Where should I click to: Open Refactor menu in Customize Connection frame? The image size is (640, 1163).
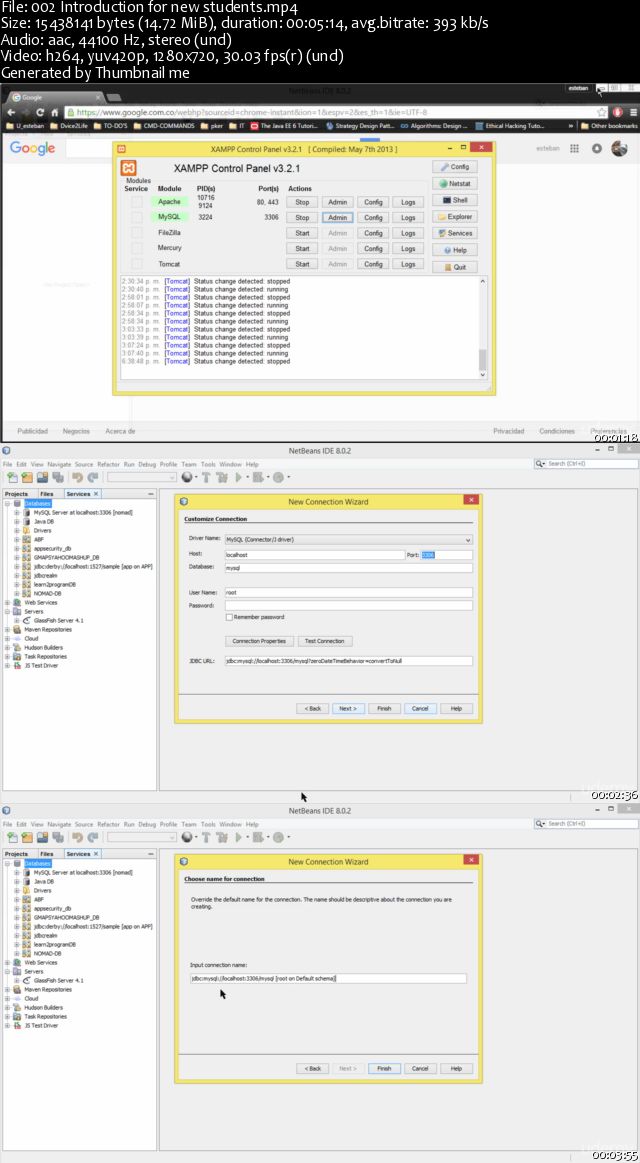click(108, 464)
